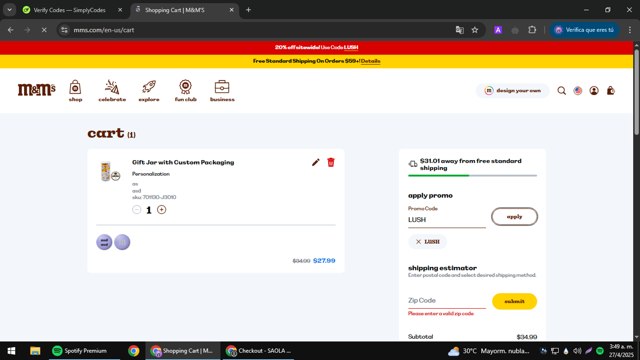This screenshot has height=360, width=640.
Task: Click the address bar URL
Action: [104, 30]
